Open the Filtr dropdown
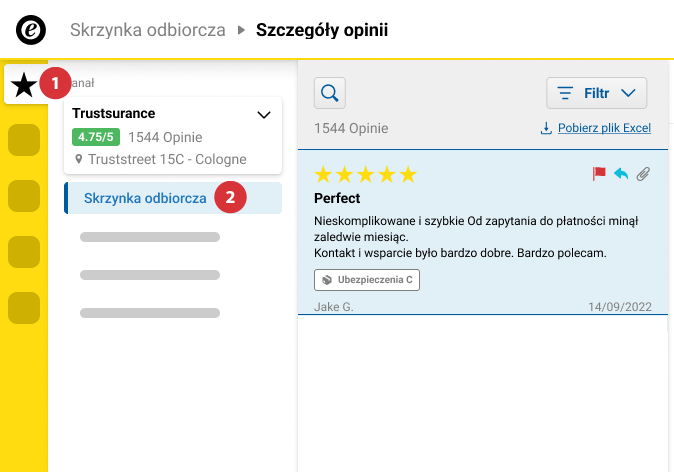Screen dimensions: 674x472 596,93
